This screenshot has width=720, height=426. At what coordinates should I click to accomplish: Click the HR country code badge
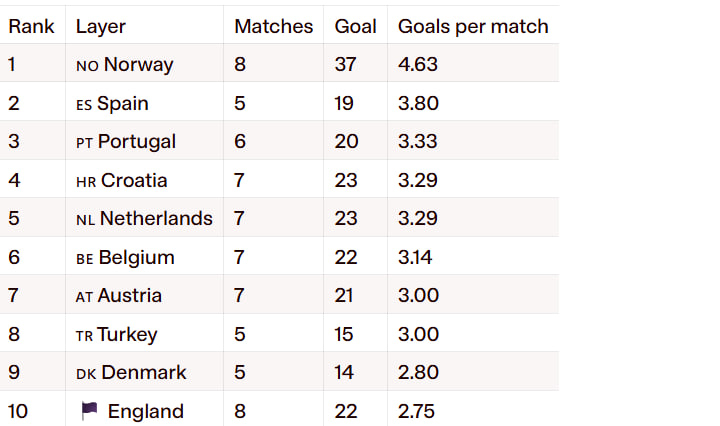point(86,181)
